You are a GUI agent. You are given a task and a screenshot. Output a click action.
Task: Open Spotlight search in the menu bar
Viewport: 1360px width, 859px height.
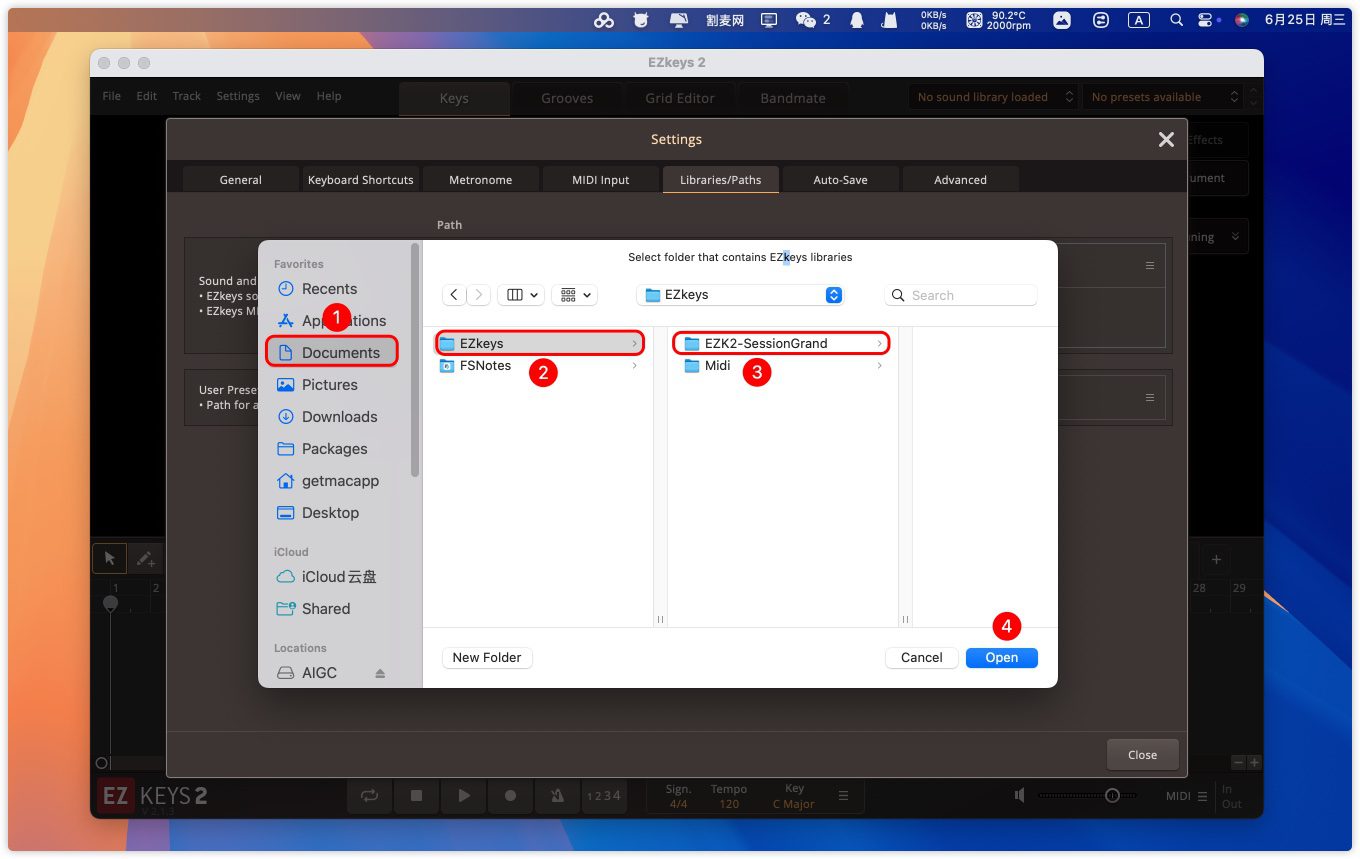tap(1177, 20)
